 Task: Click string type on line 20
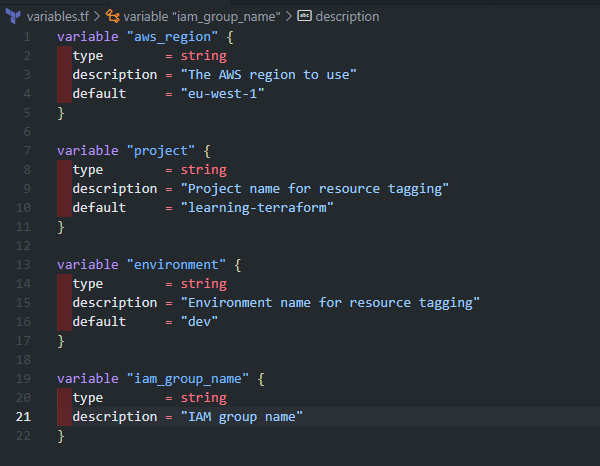tap(204, 398)
